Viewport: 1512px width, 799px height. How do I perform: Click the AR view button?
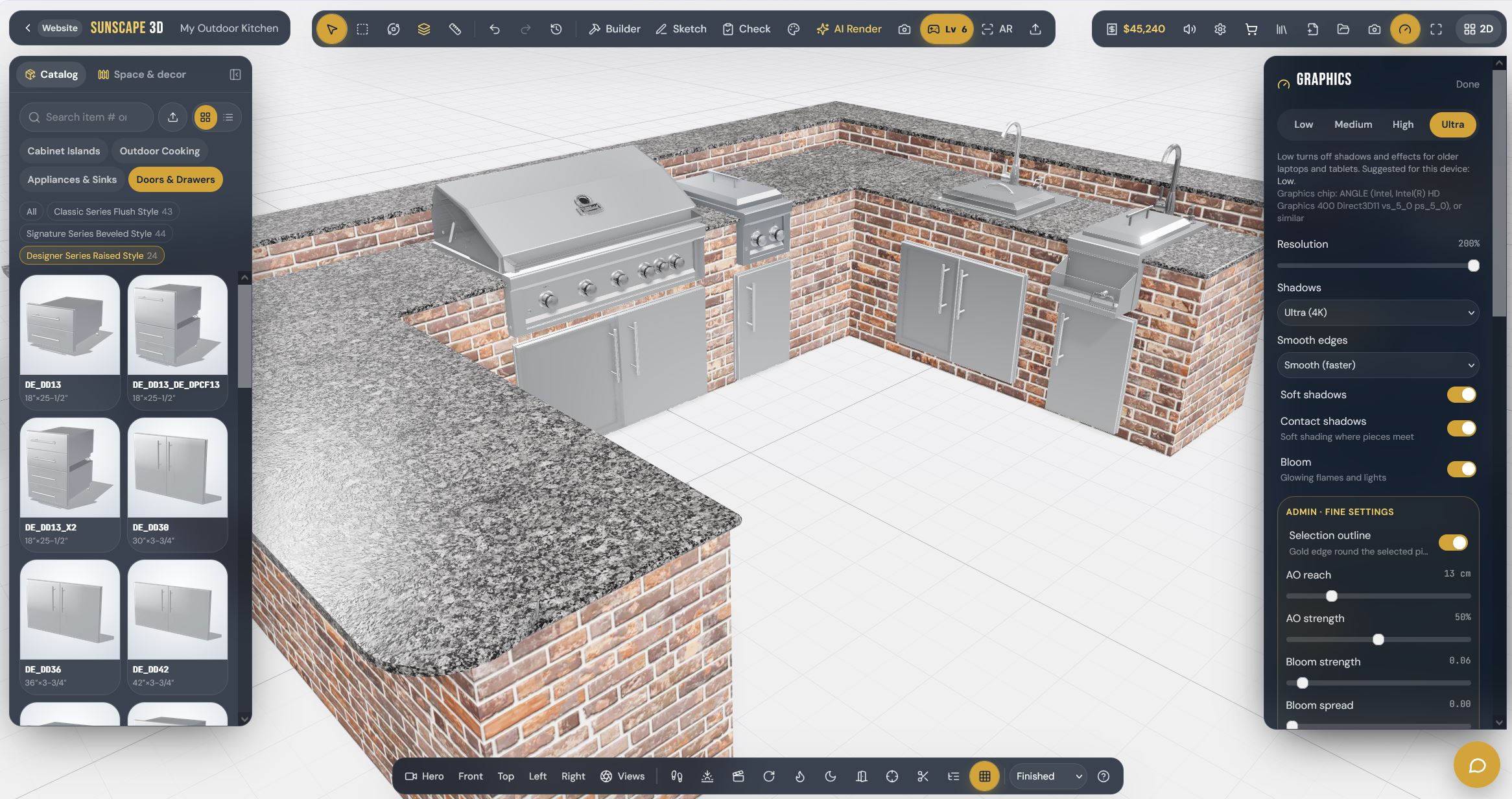(997, 29)
